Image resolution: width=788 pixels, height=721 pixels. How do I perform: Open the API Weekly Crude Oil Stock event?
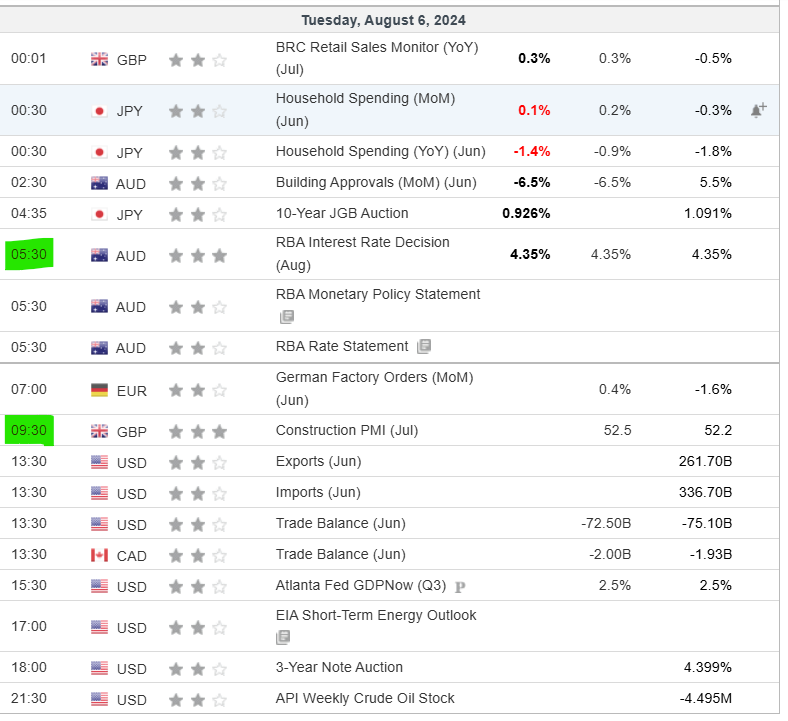coord(365,698)
